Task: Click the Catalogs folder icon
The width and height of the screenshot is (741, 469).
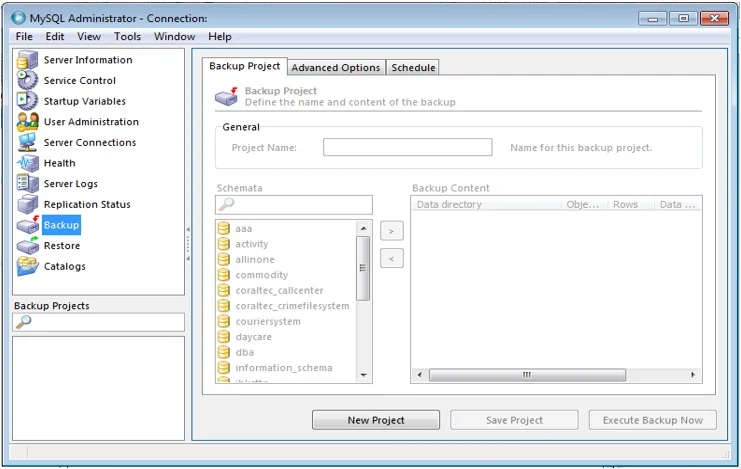Action: click(27, 266)
